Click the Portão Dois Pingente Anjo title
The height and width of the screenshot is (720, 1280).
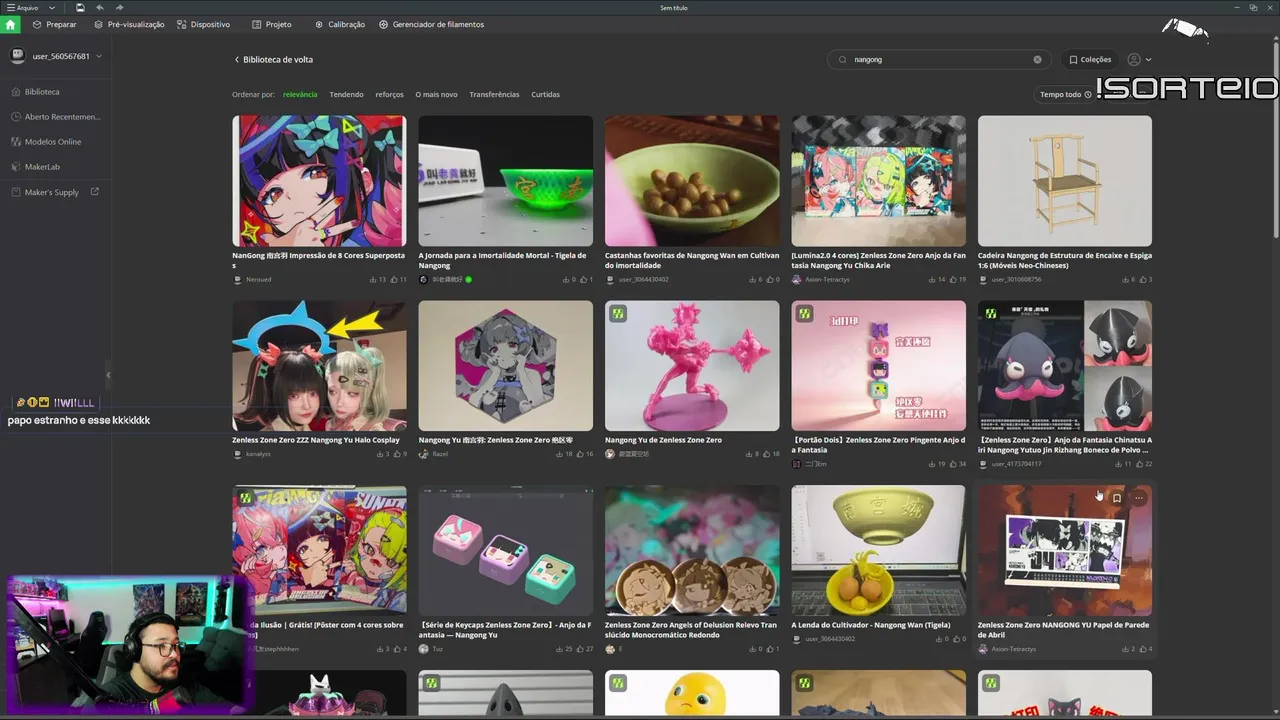878,445
